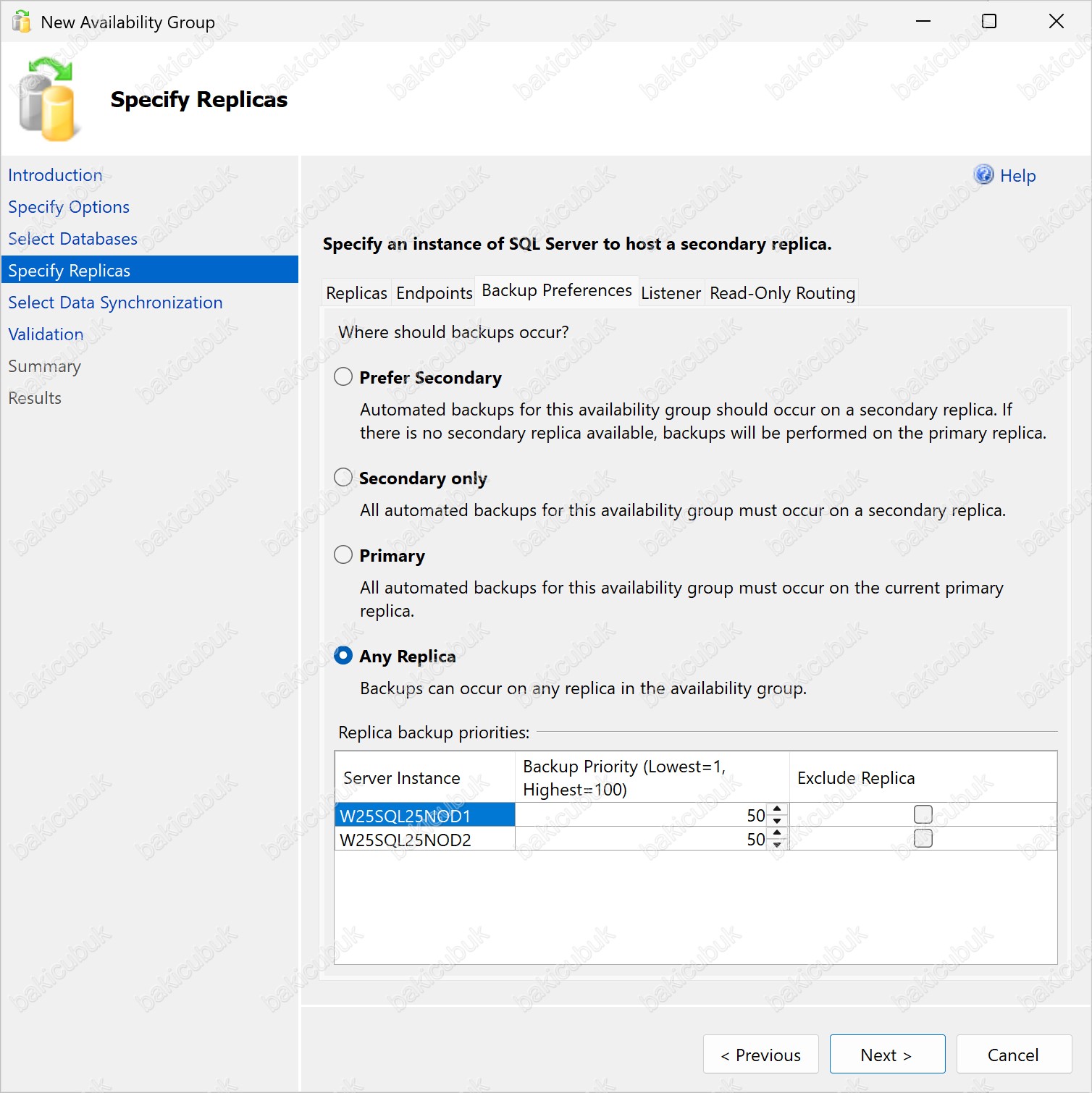Open the Listener tab
Viewport: 1092px width, 1093px height.
tap(671, 293)
